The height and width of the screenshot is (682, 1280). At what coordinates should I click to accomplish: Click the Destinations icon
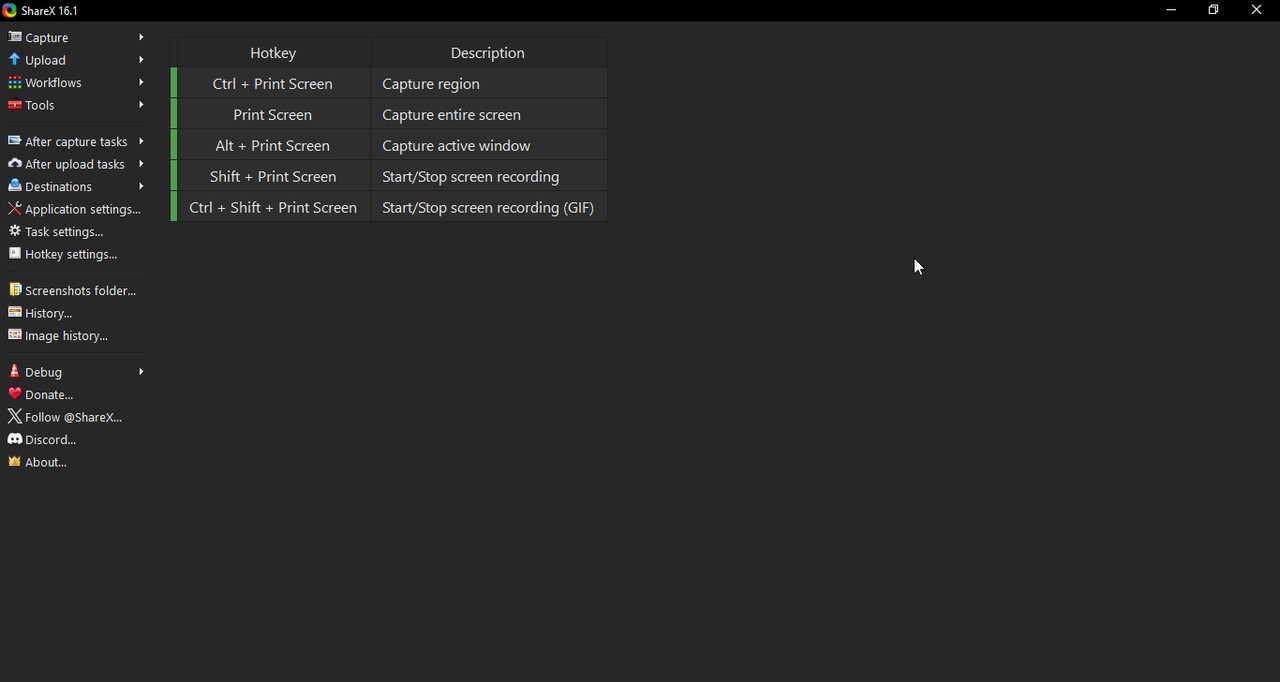point(15,186)
